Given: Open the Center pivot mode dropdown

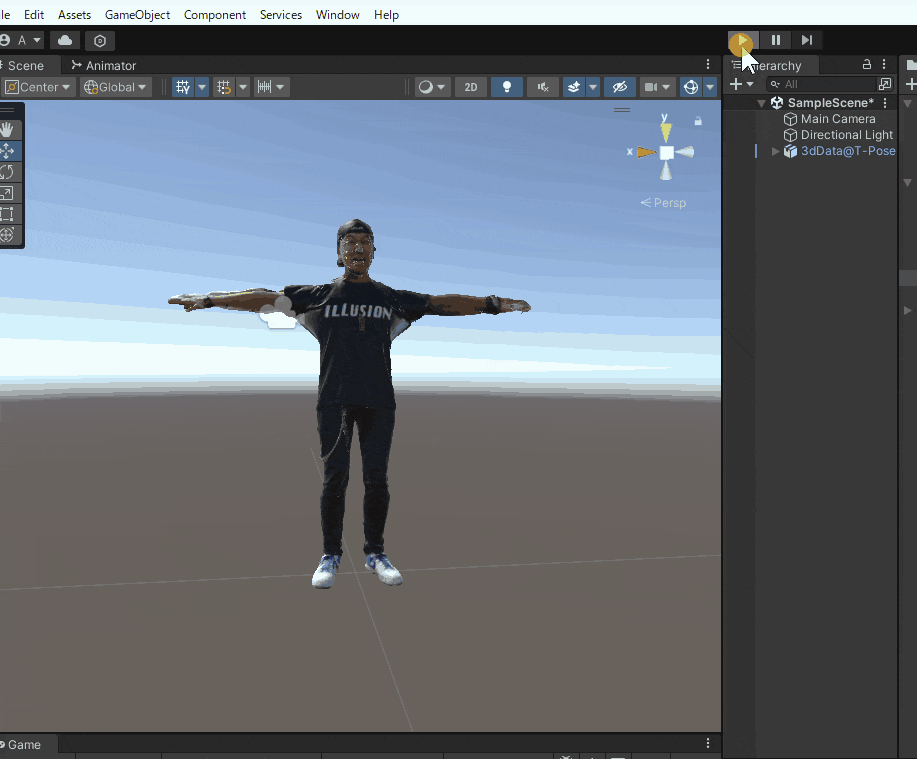Looking at the screenshot, I should click(x=37, y=87).
